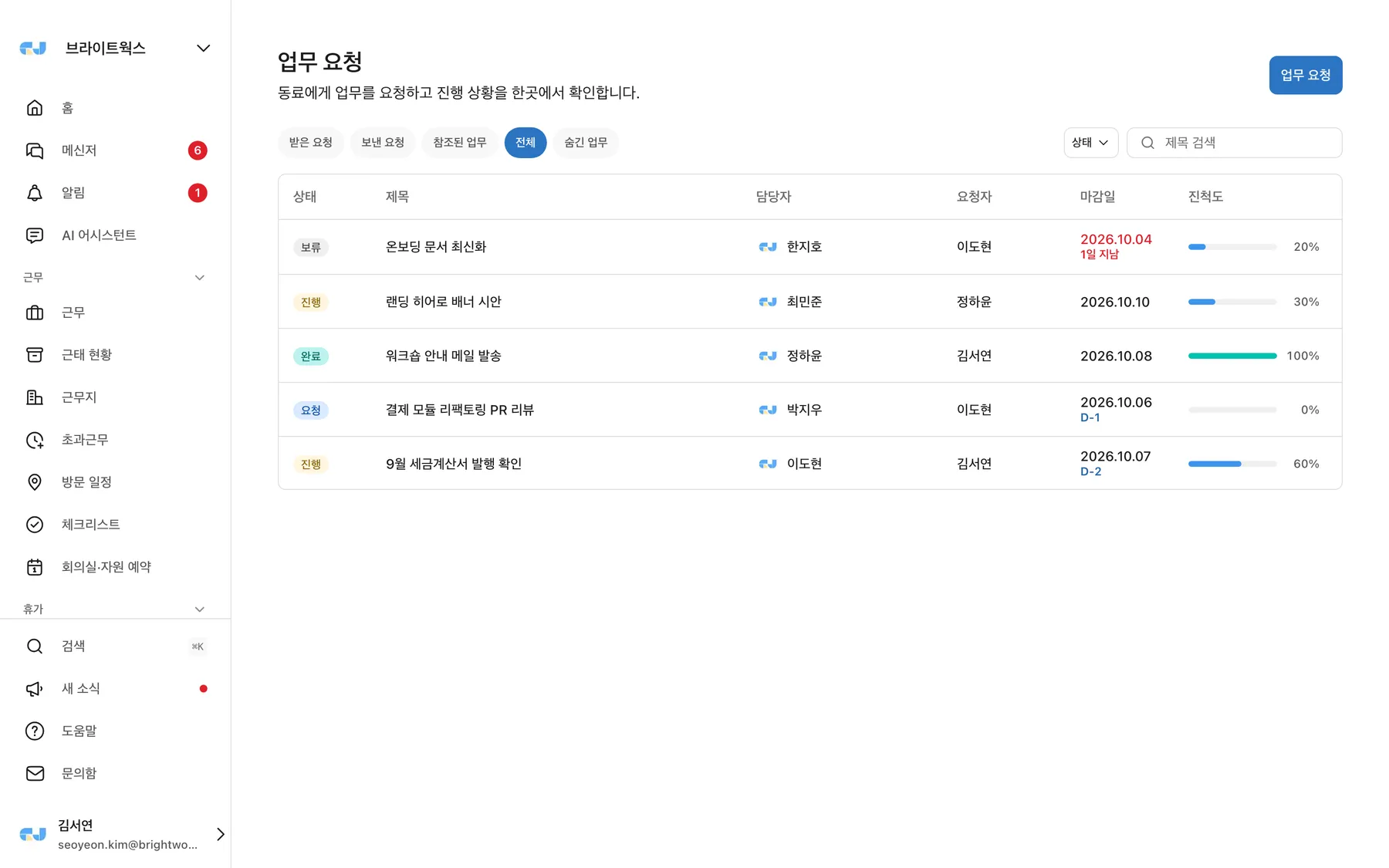Click overdue date 2026.10.04
1389x868 pixels.
tap(1116, 239)
